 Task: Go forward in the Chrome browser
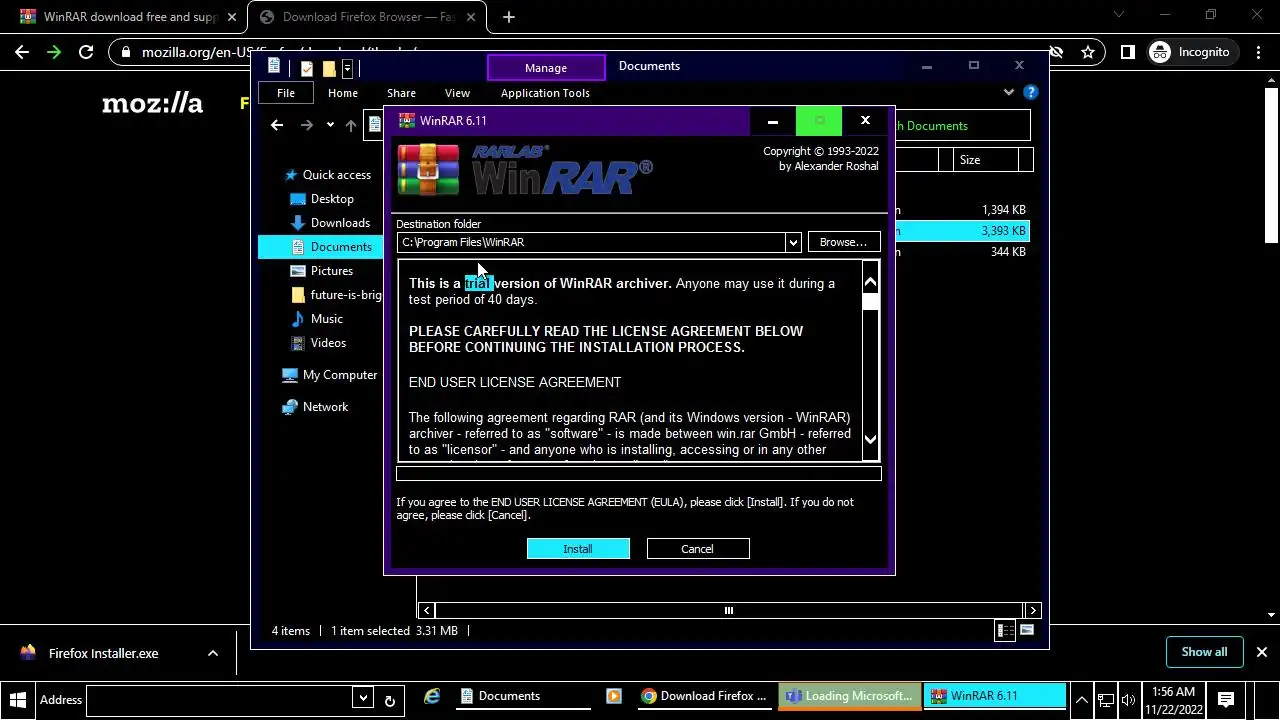pos(54,52)
